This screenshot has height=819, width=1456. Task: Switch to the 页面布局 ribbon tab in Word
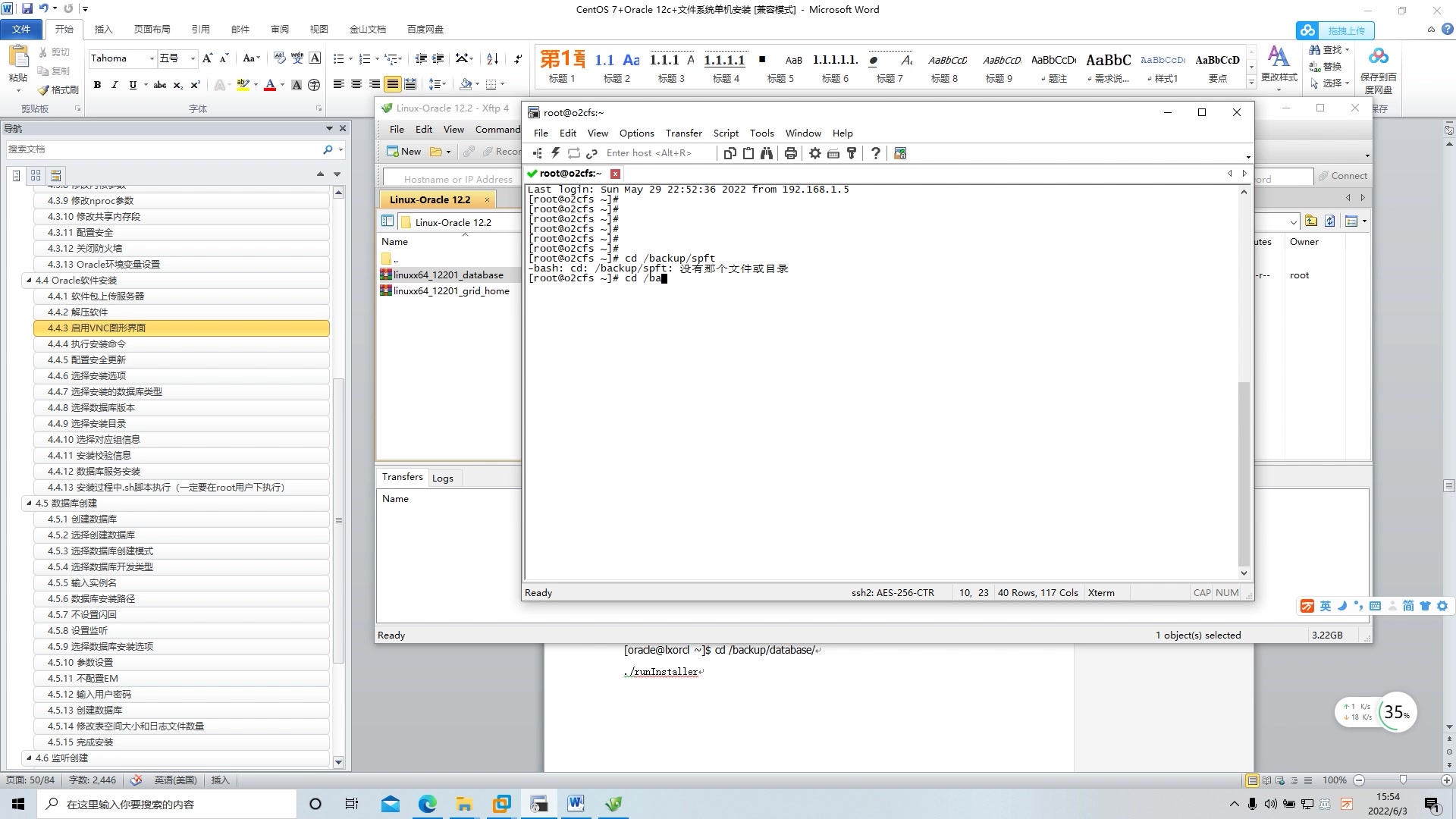tap(152, 30)
